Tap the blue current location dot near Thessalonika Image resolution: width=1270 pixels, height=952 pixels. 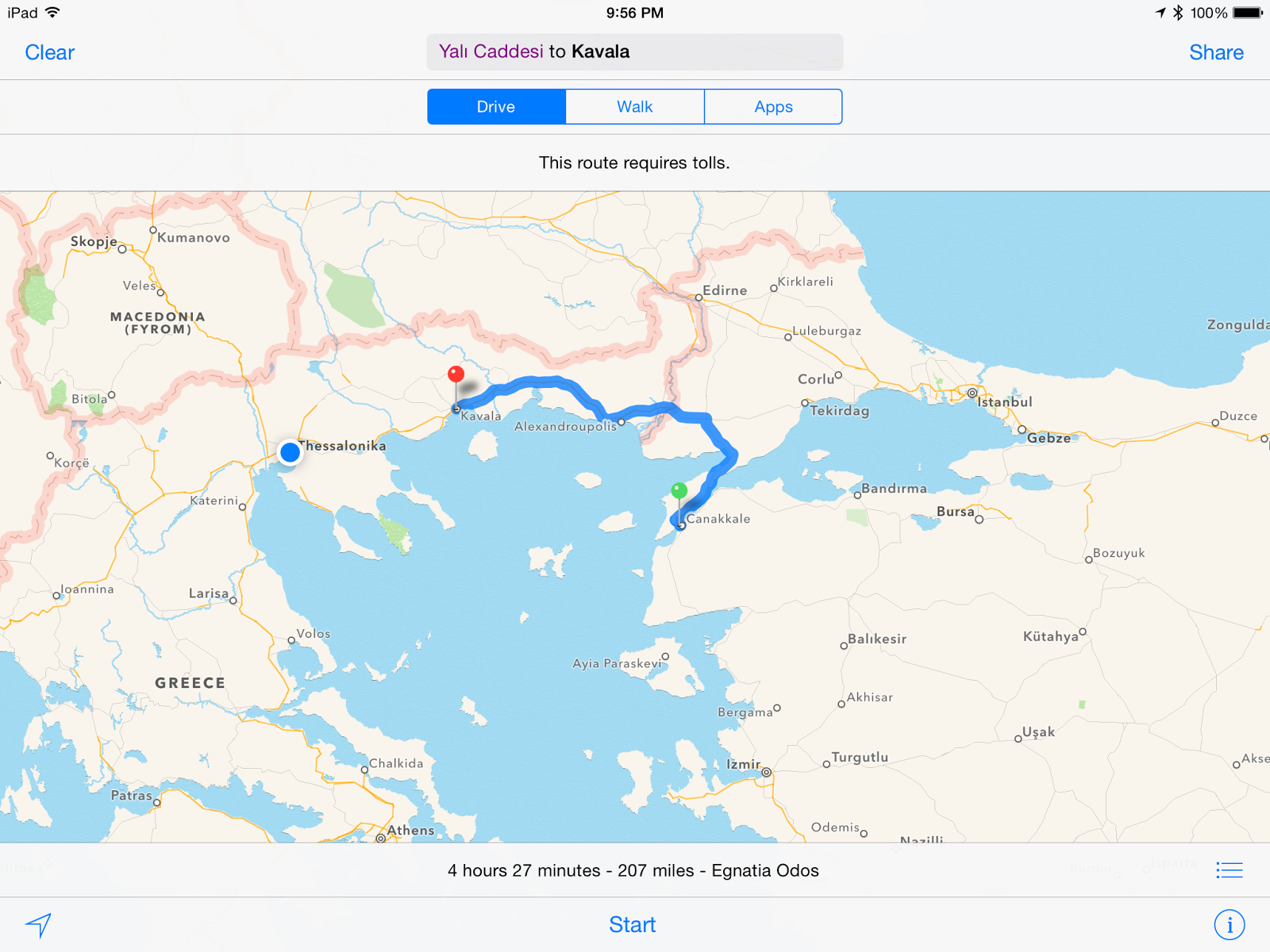click(x=291, y=452)
